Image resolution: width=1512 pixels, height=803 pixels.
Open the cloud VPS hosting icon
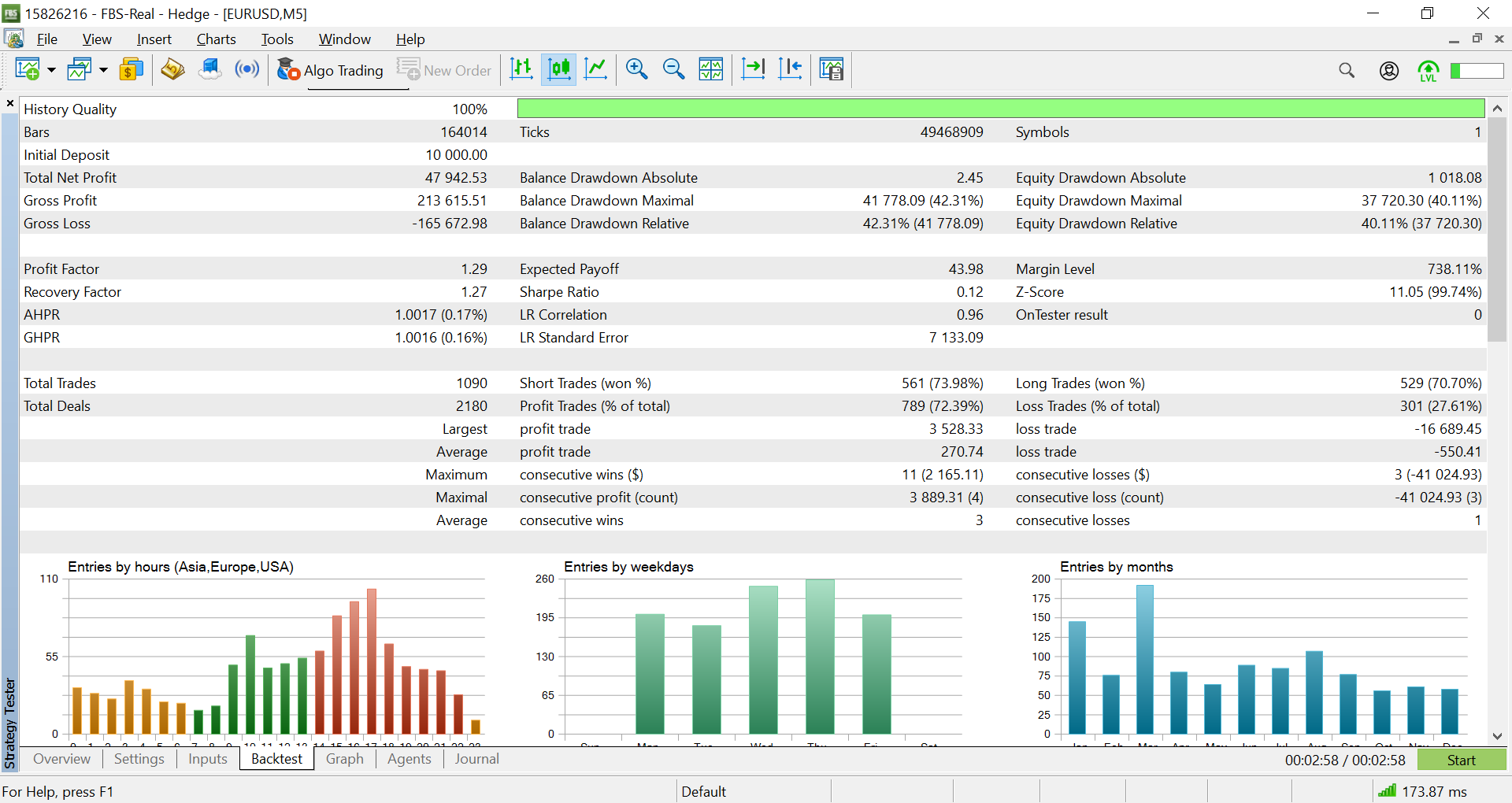[210, 70]
